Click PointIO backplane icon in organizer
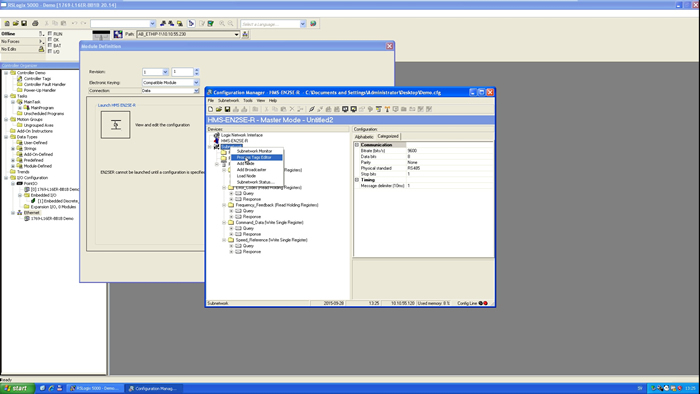The height and width of the screenshot is (394, 700). coord(20,183)
